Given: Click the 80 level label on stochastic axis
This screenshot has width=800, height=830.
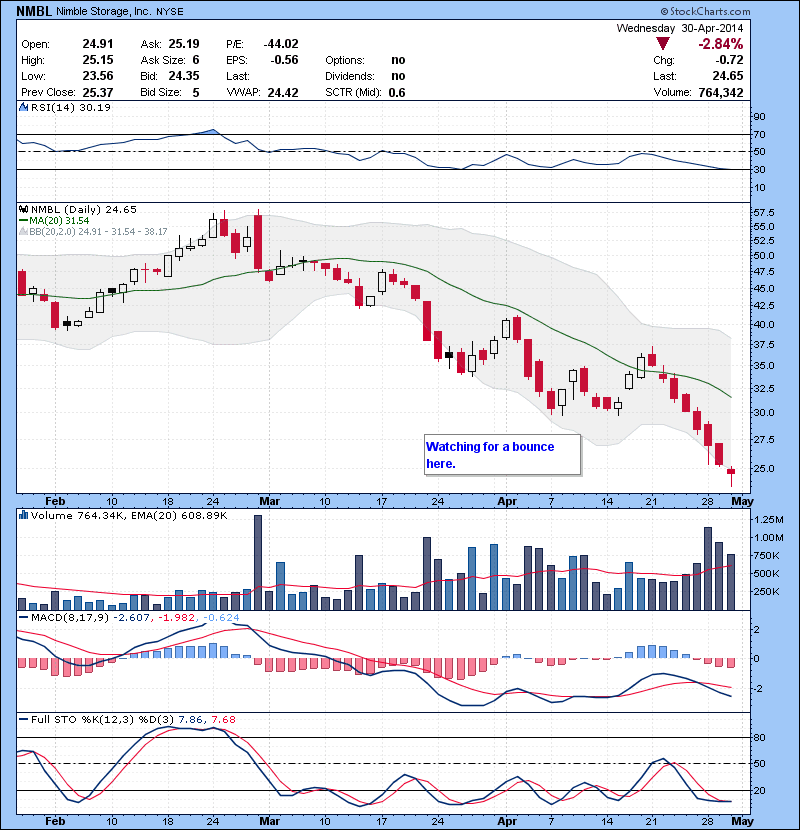Looking at the screenshot, I should click(760, 737).
